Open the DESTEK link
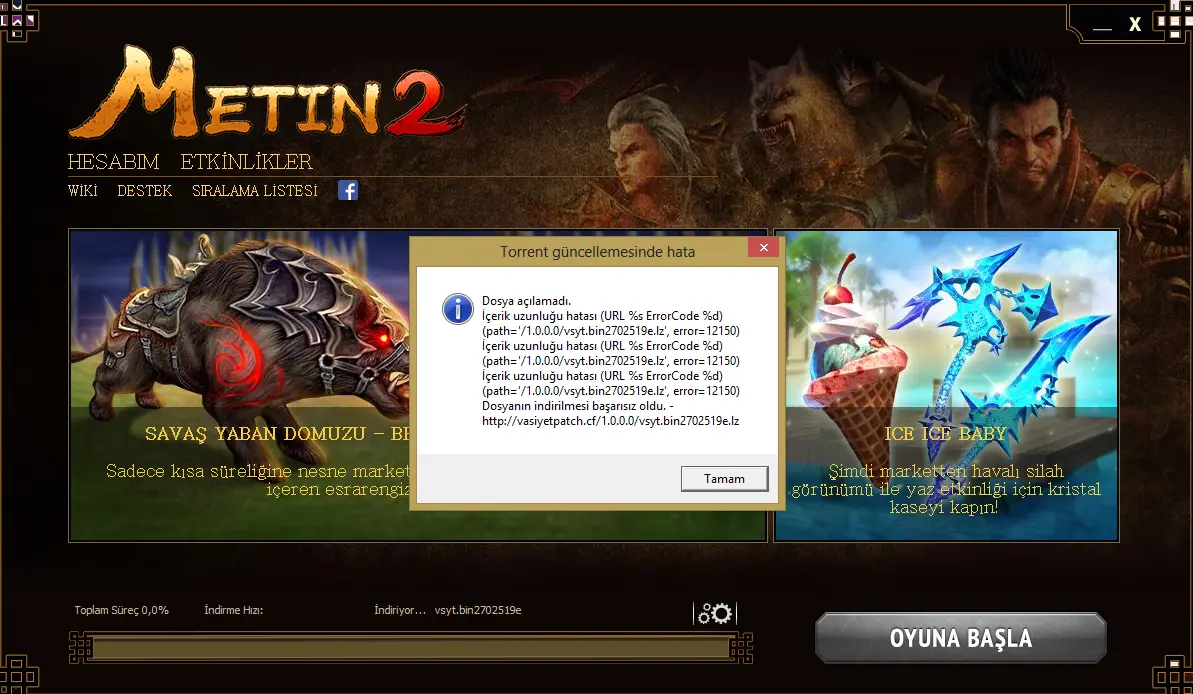Viewport: 1193px width, 694px height. [145, 190]
